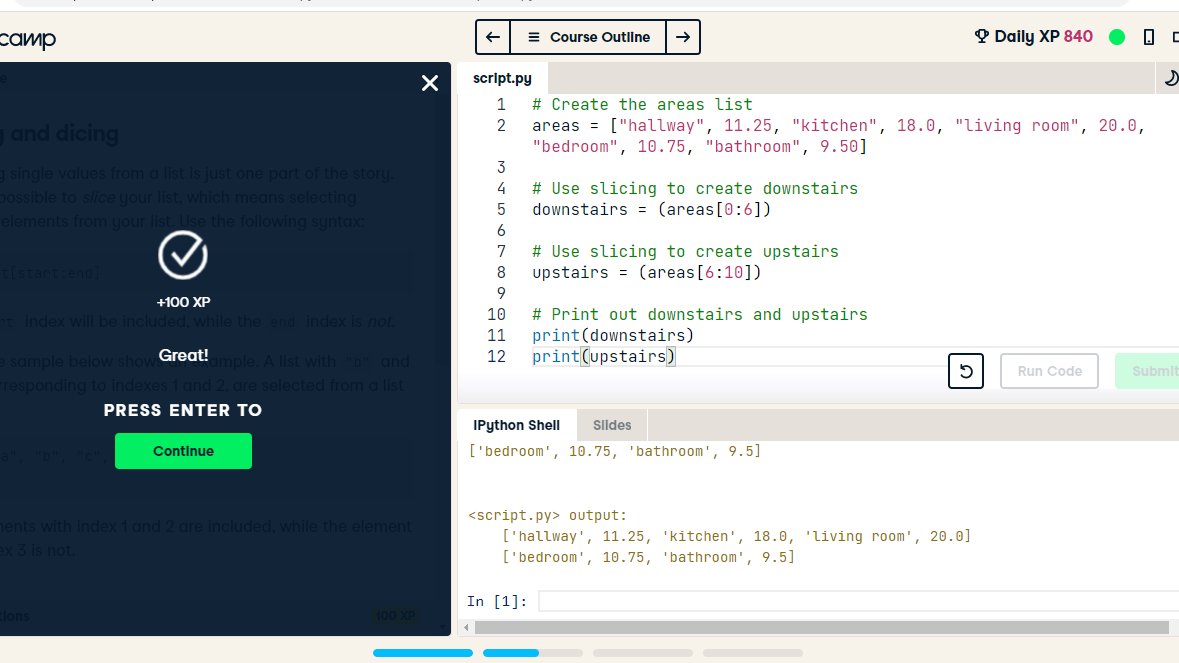Click into the IPython In [1] input field
The height and width of the screenshot is (663, 1179).
(x=858, y=601)
